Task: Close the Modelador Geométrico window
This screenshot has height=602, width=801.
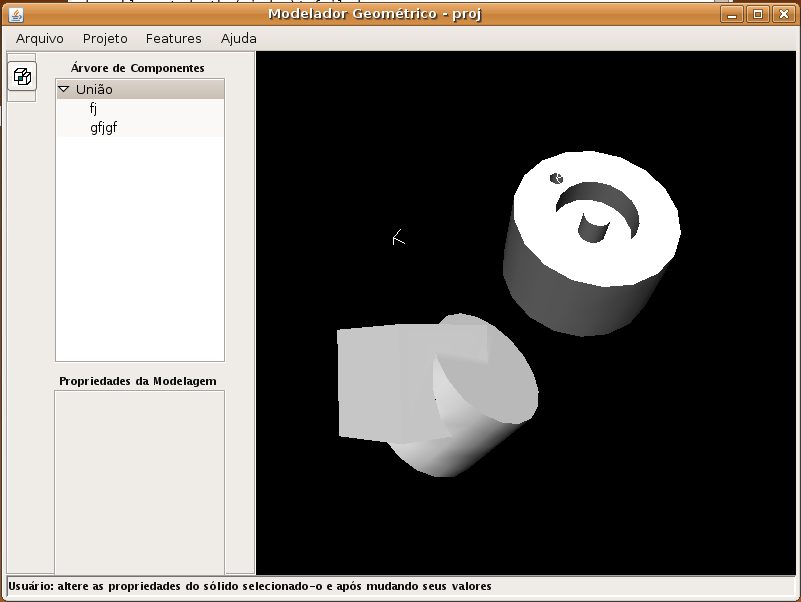Action: click(783, 14)
